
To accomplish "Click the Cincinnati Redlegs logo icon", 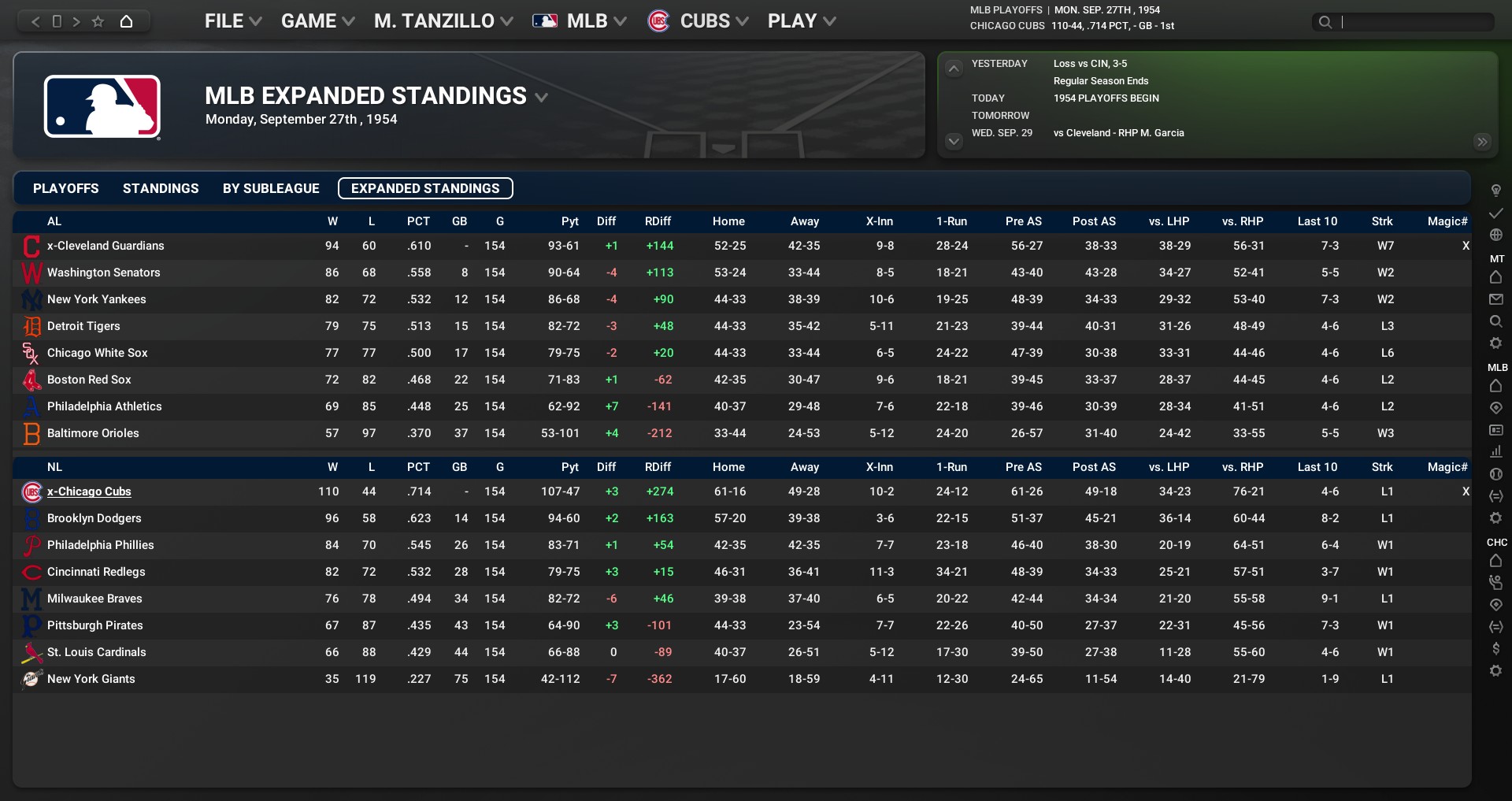I will click(31, 572).
